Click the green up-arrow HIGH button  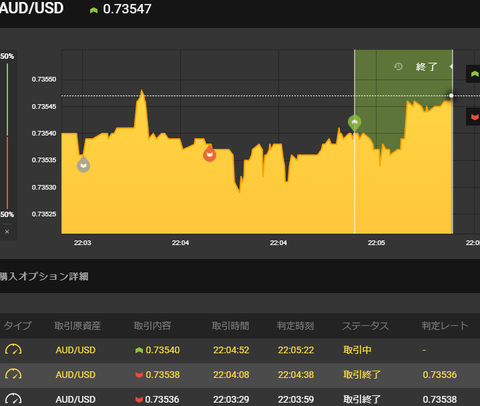pos(473,74)
